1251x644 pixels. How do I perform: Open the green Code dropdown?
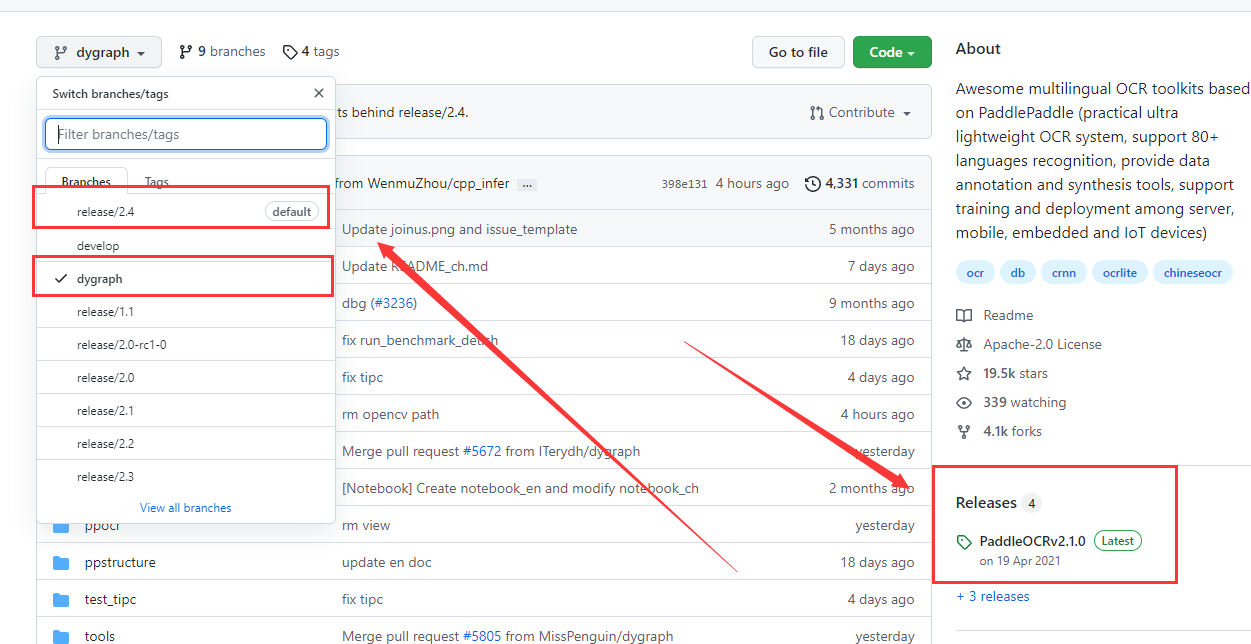(x=892, y=52)
